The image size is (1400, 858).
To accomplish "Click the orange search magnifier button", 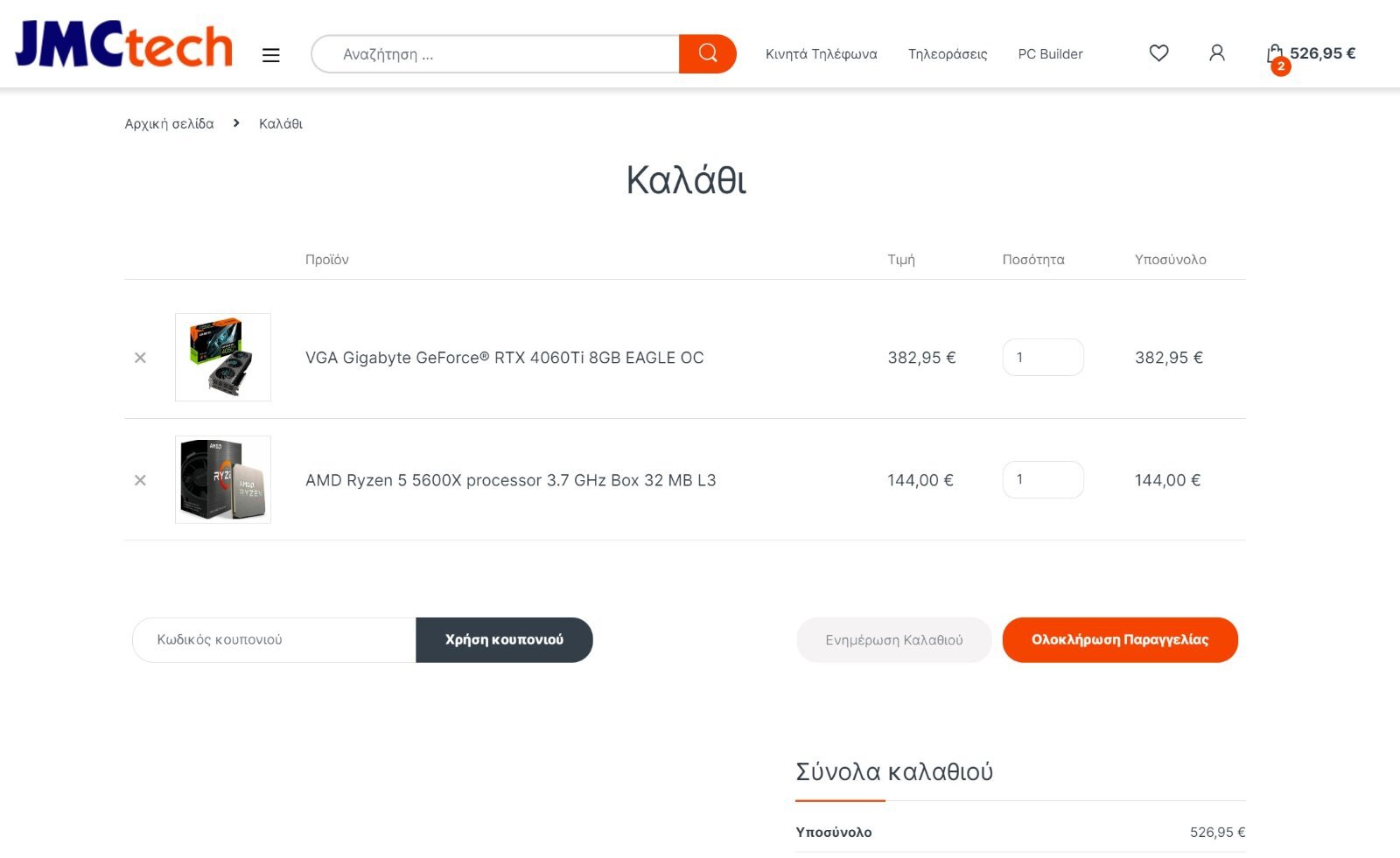I will click(x=707, y=54).
